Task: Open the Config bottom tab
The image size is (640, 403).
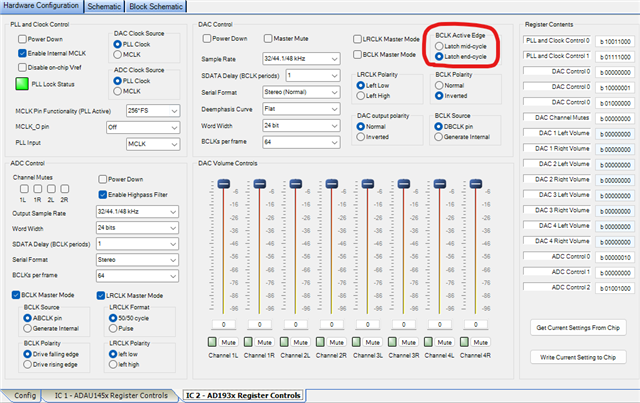Action: 25,395
